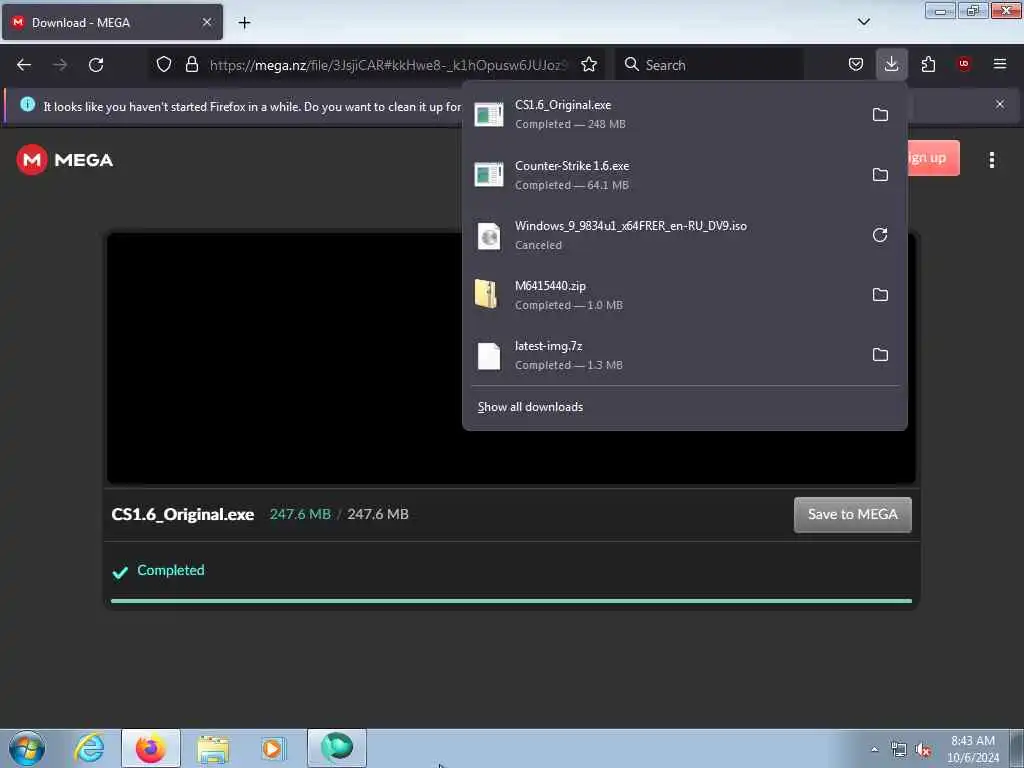Open uBlock Origin extension icon
1024x768 pixels.
(964, 64)
